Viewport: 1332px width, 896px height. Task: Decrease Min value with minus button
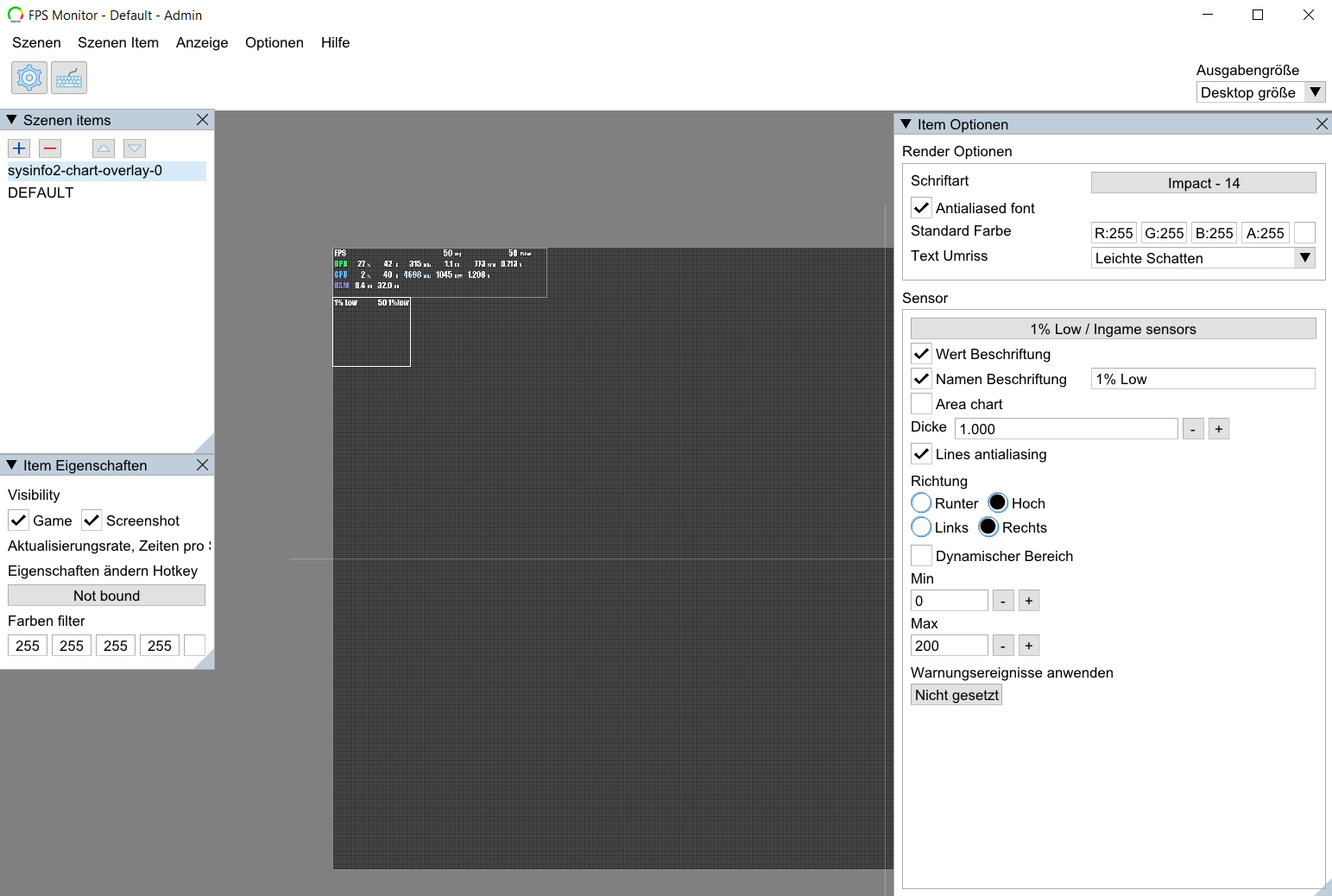click(1003, 601)
